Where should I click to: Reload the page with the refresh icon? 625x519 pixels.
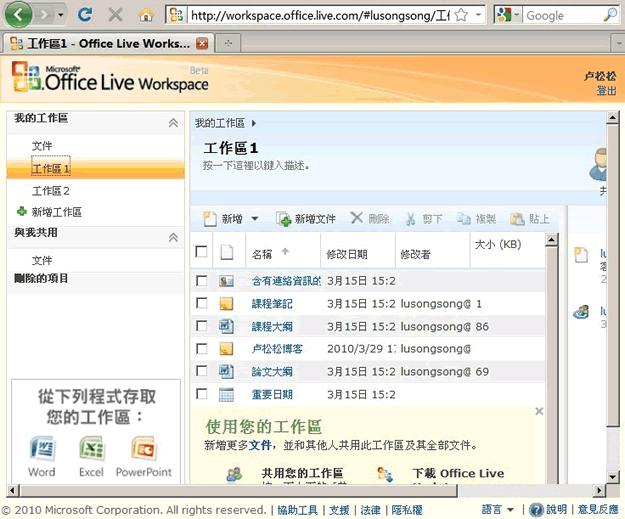coord(85,15)
